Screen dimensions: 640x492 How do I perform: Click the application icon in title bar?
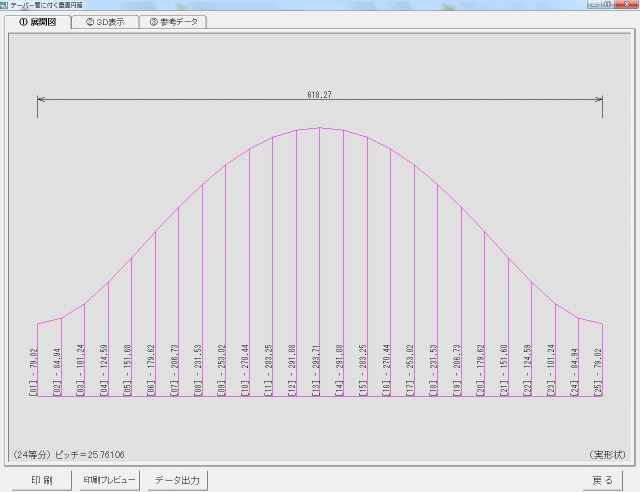[4, 5]
